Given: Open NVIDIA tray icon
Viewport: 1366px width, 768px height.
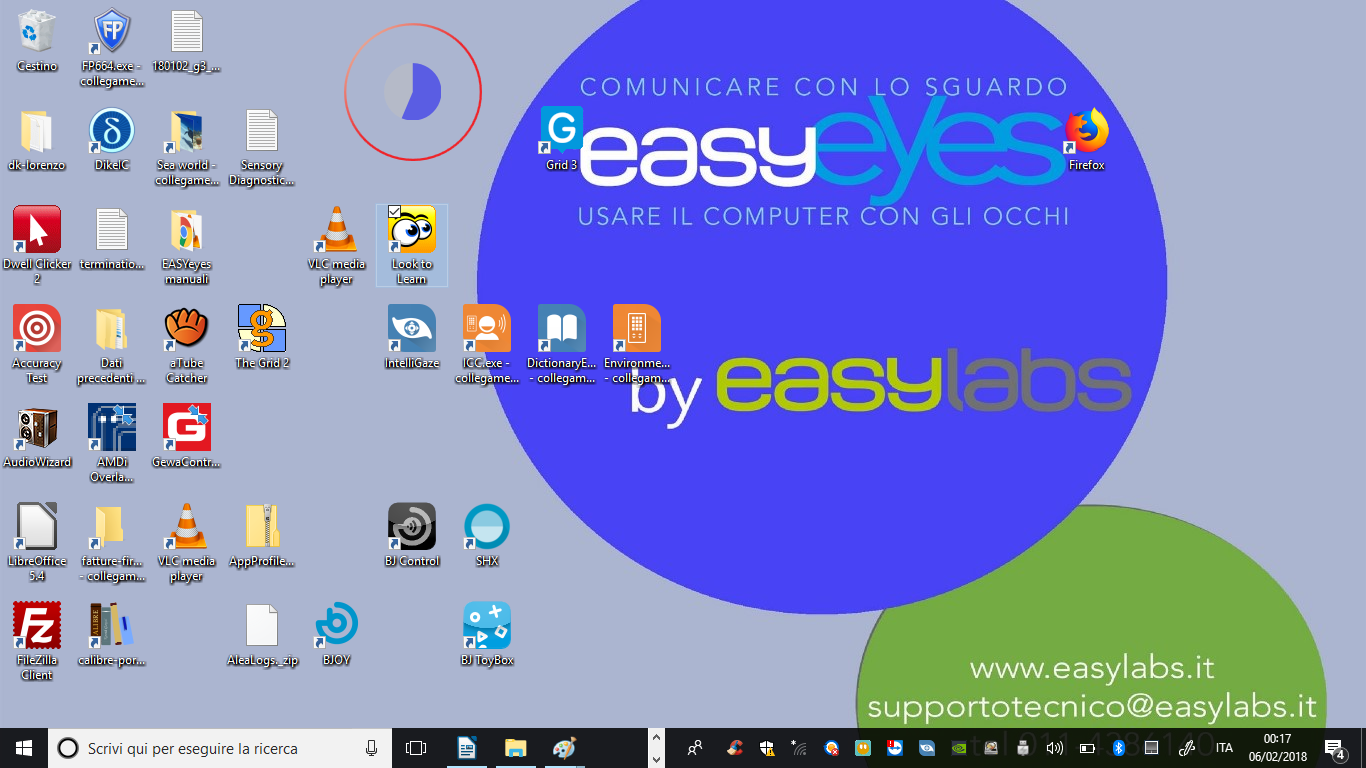Looking at the screenshot, I should click(959, 748).
